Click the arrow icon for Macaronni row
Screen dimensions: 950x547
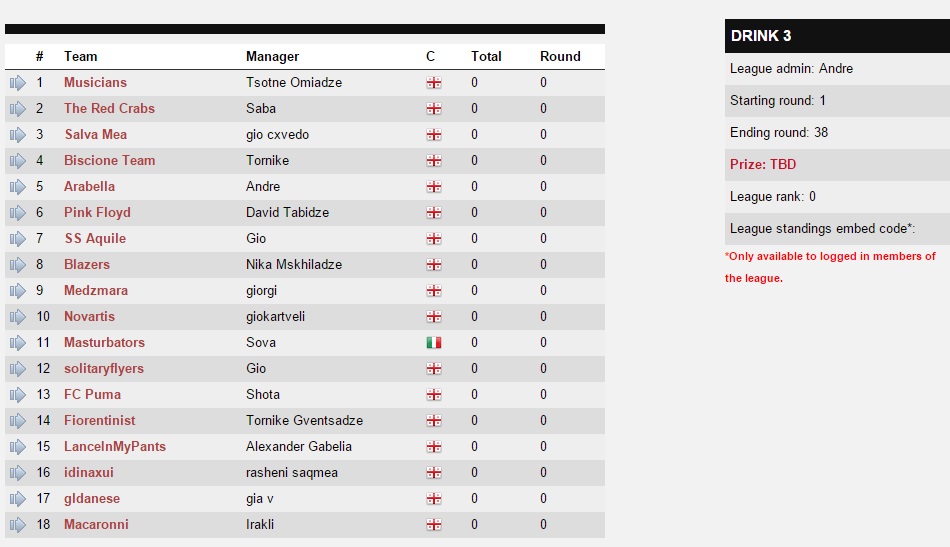(x=18, y=525)
